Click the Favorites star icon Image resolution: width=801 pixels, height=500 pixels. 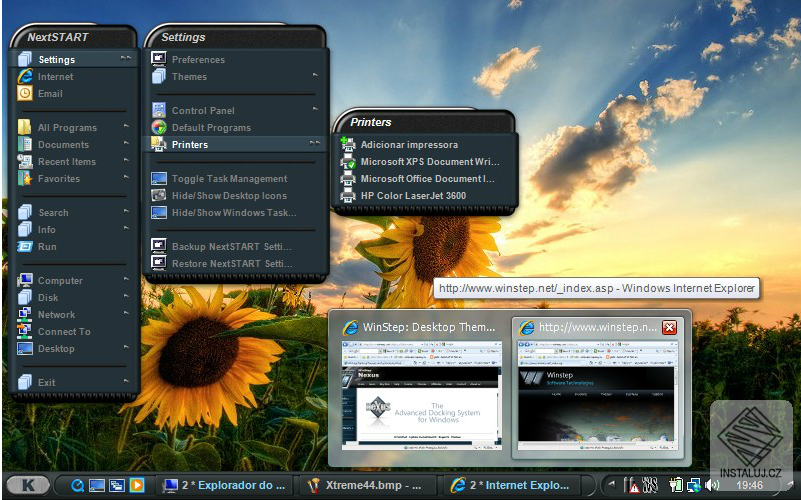click(x=25, y=178)
